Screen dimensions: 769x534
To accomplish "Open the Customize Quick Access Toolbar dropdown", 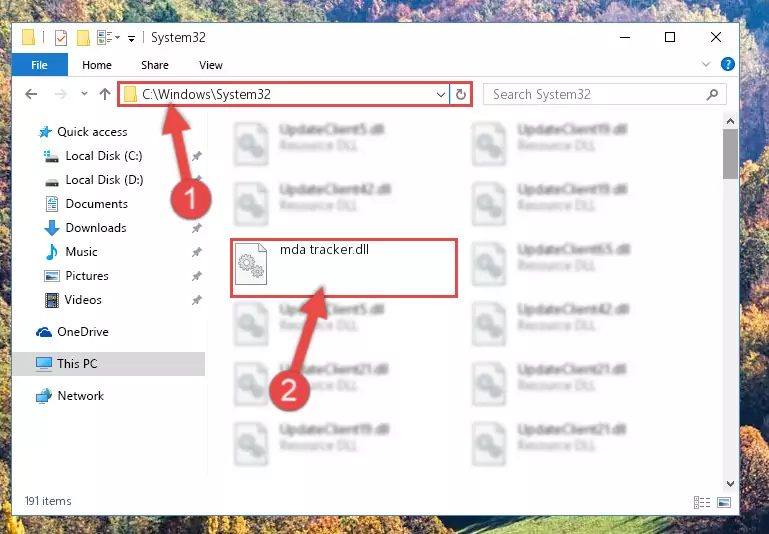I will click(x=131, y=38).
